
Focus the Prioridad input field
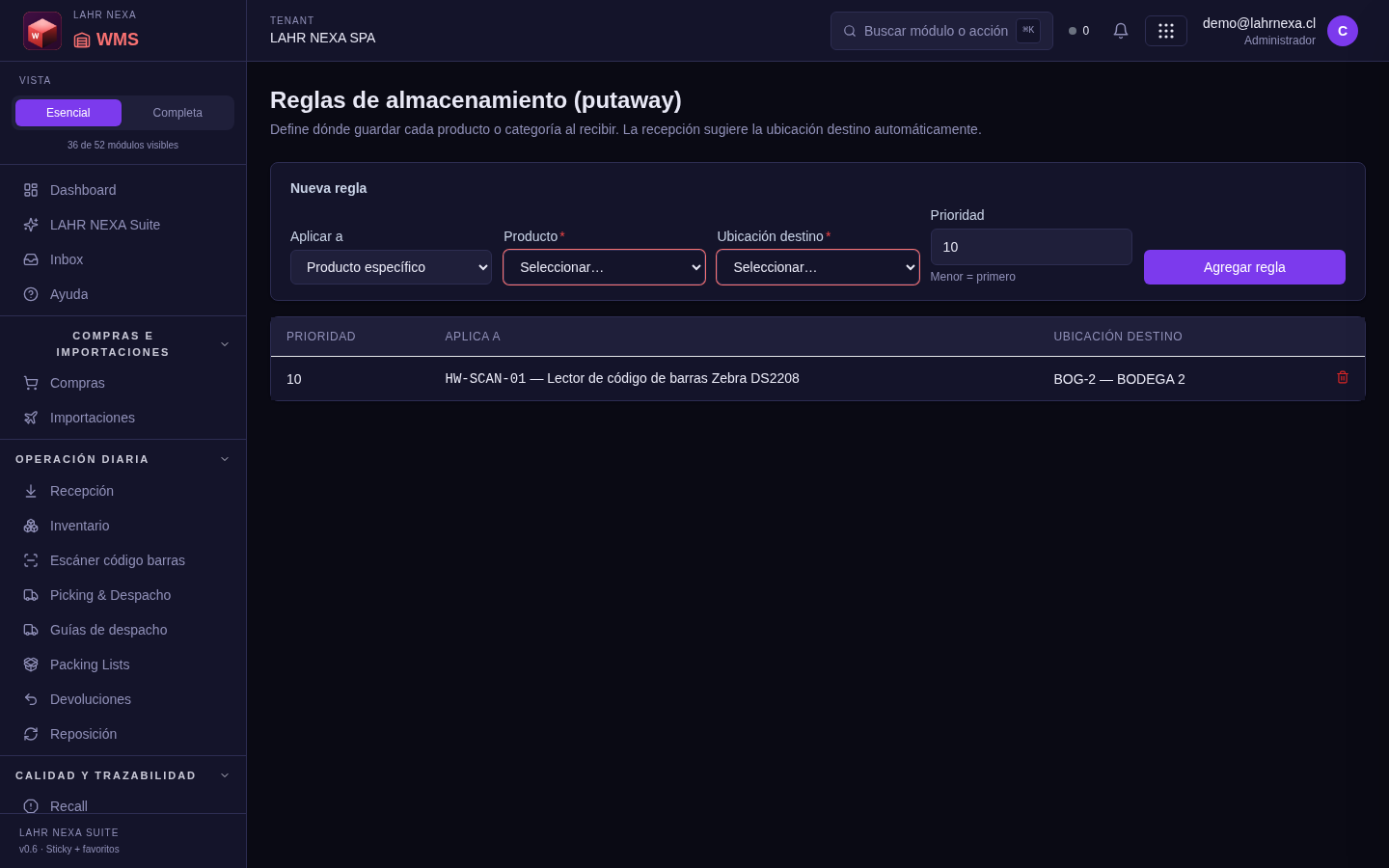1031,247
